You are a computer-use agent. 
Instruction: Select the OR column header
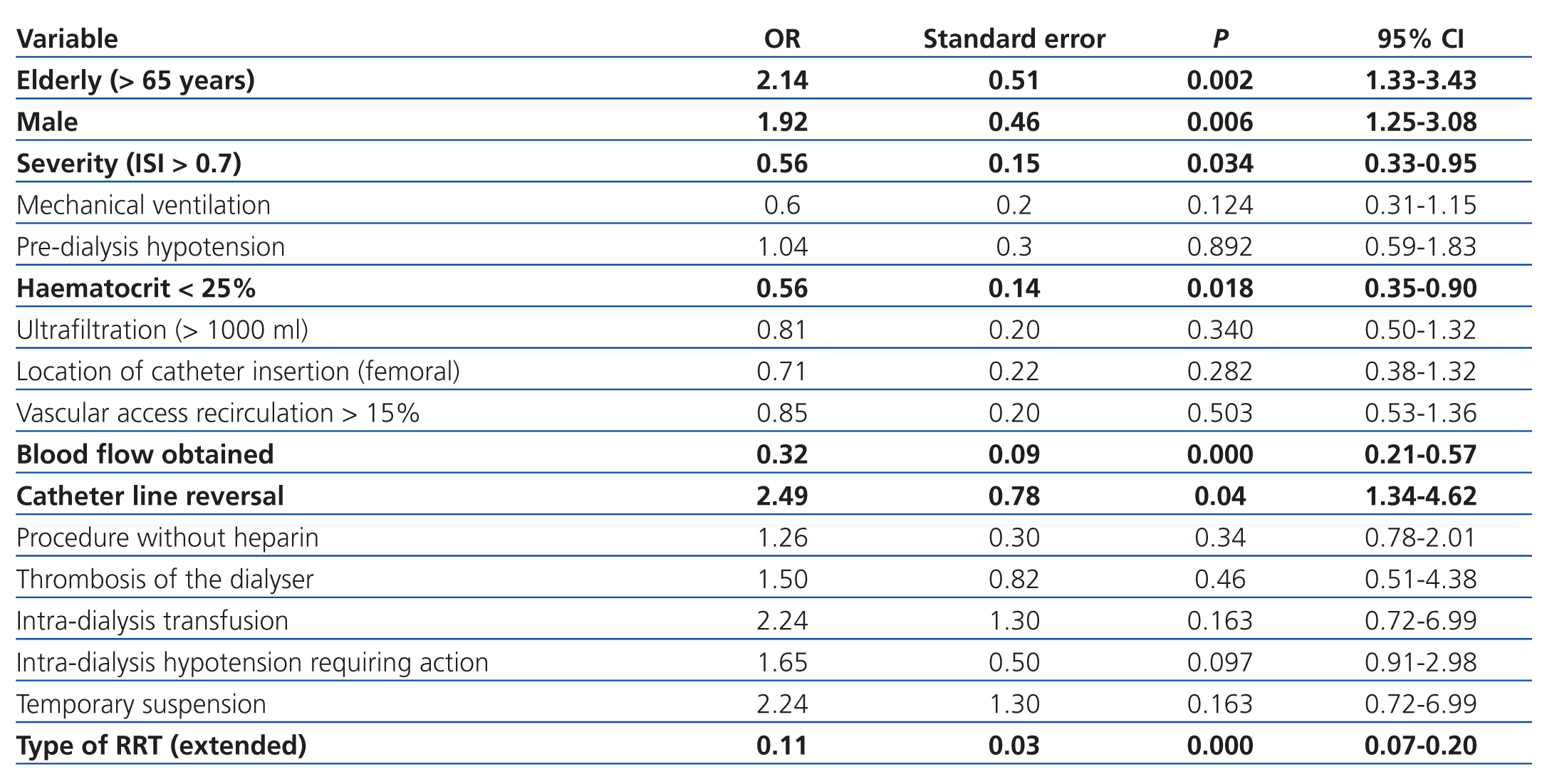(x=782, y=38)
